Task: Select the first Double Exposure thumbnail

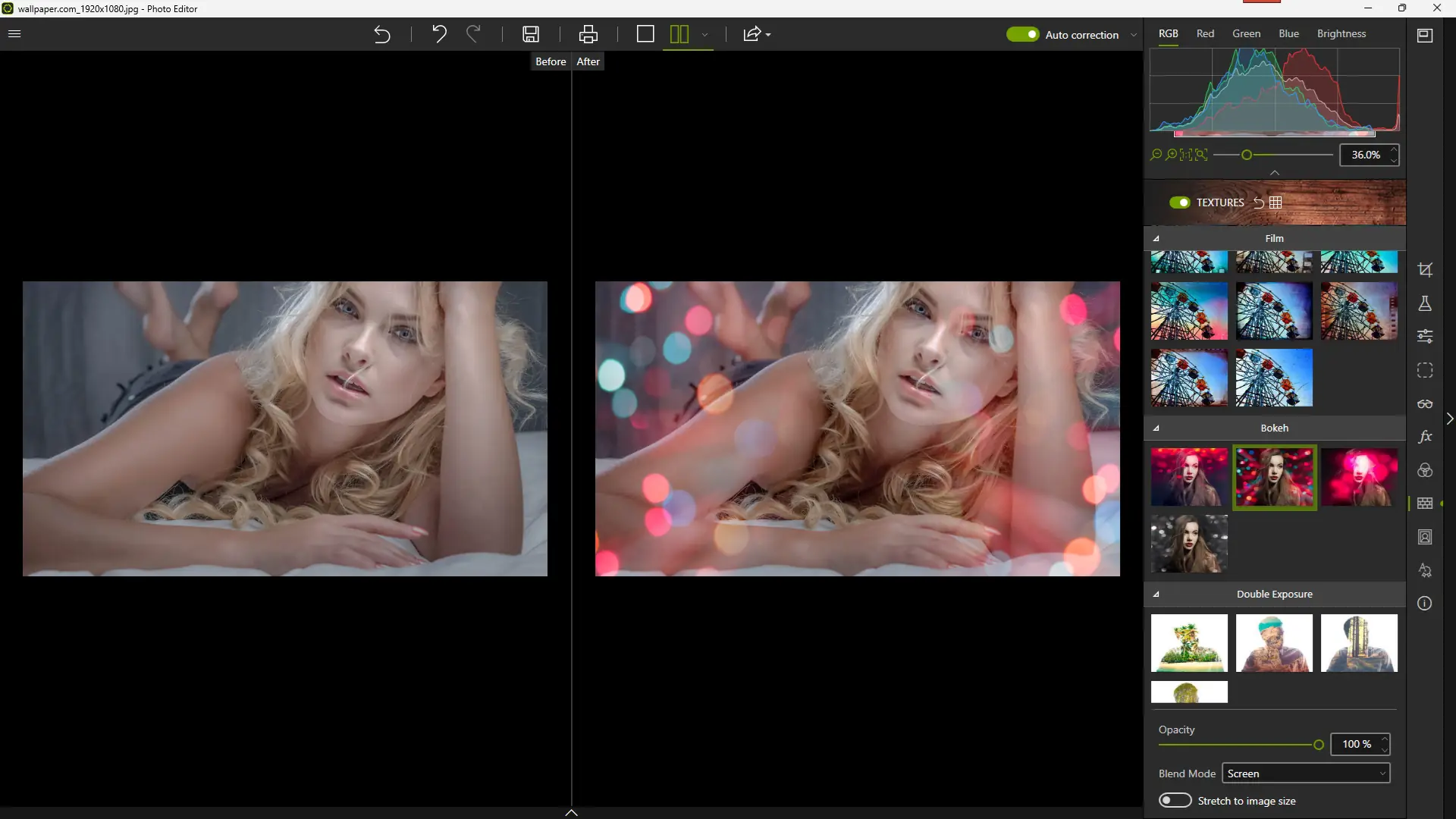Action: [1189, 642]
